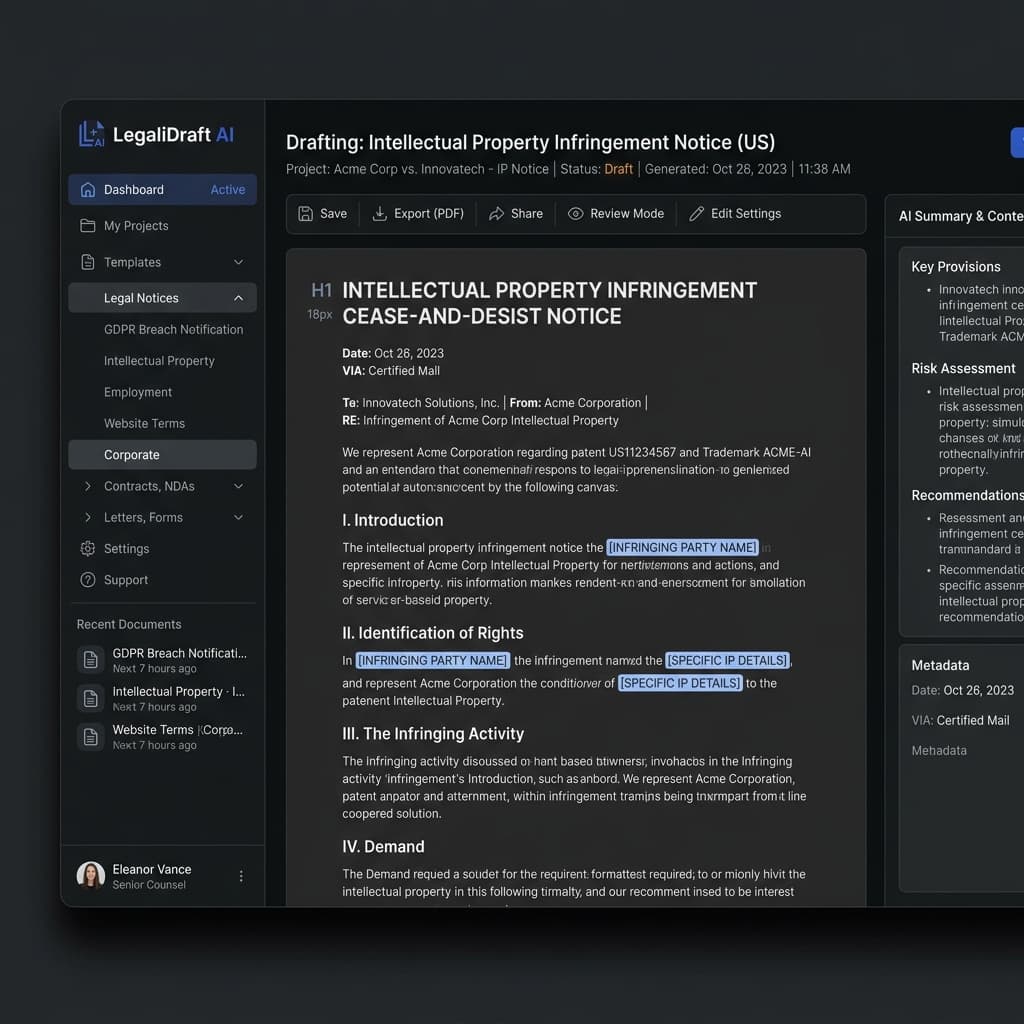Select the Intellectual Property template
The image size is (1024, 1024).
click(x=159, y=360)
